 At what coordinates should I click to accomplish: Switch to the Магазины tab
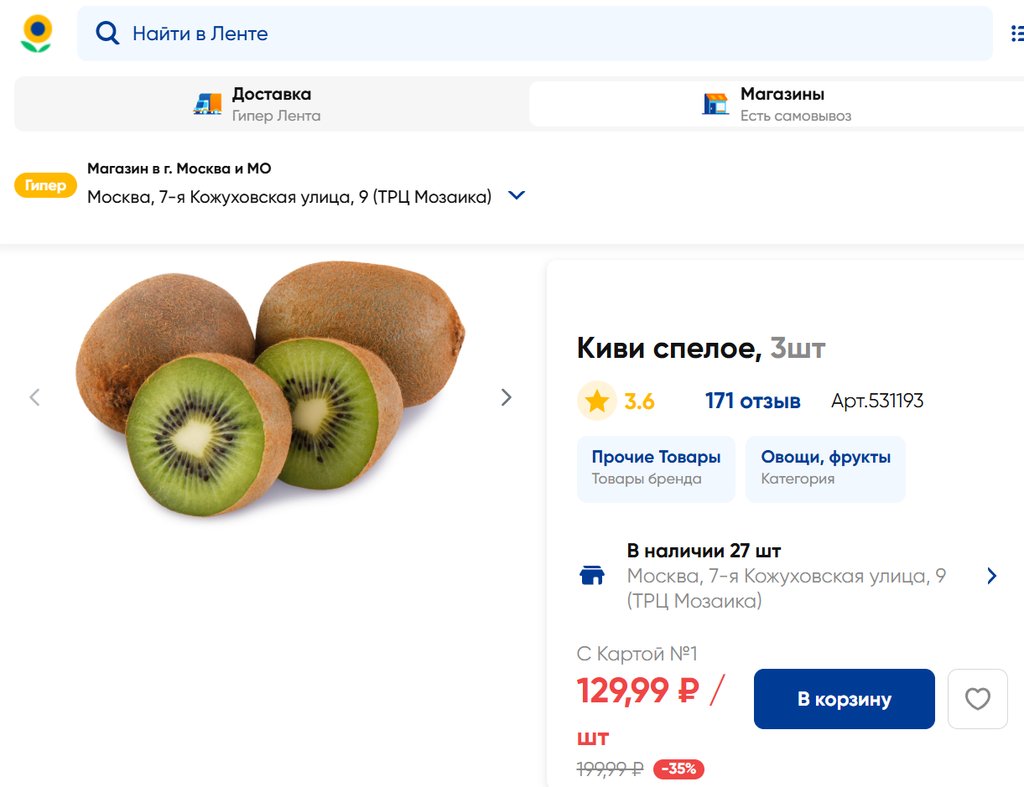(x=781, y=104)
